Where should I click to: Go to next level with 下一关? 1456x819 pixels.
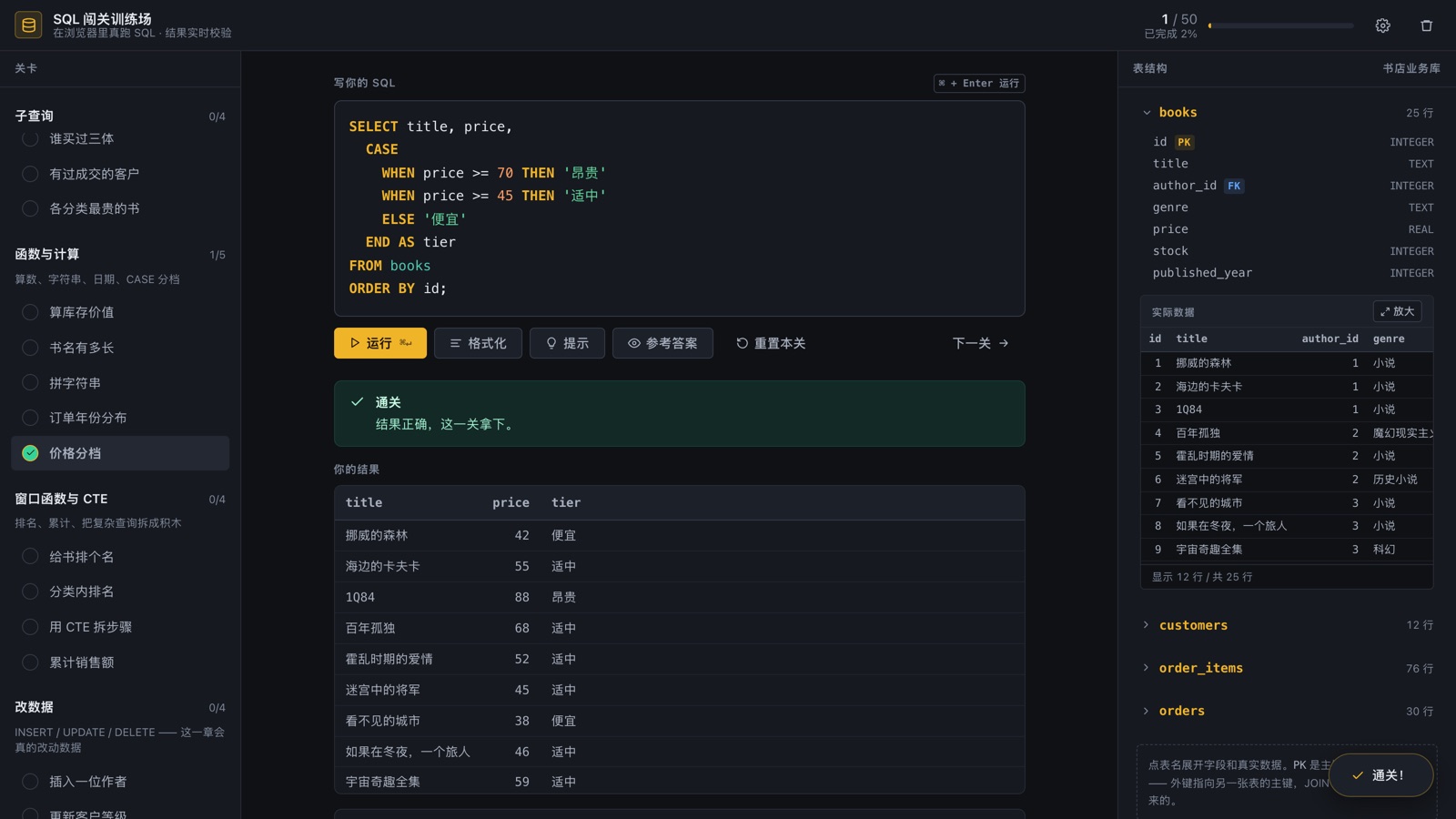[980, 343]
